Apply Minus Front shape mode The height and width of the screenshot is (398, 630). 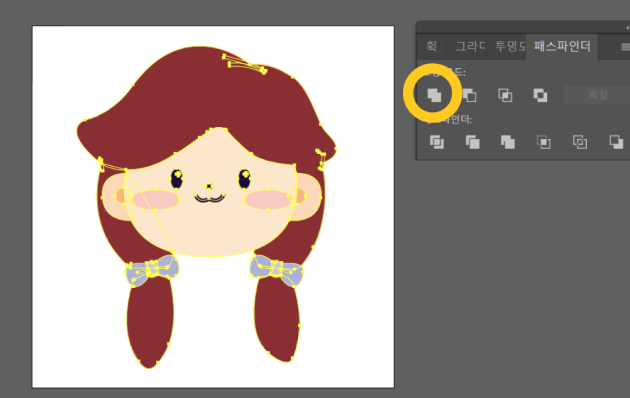(x=469, y=95)
